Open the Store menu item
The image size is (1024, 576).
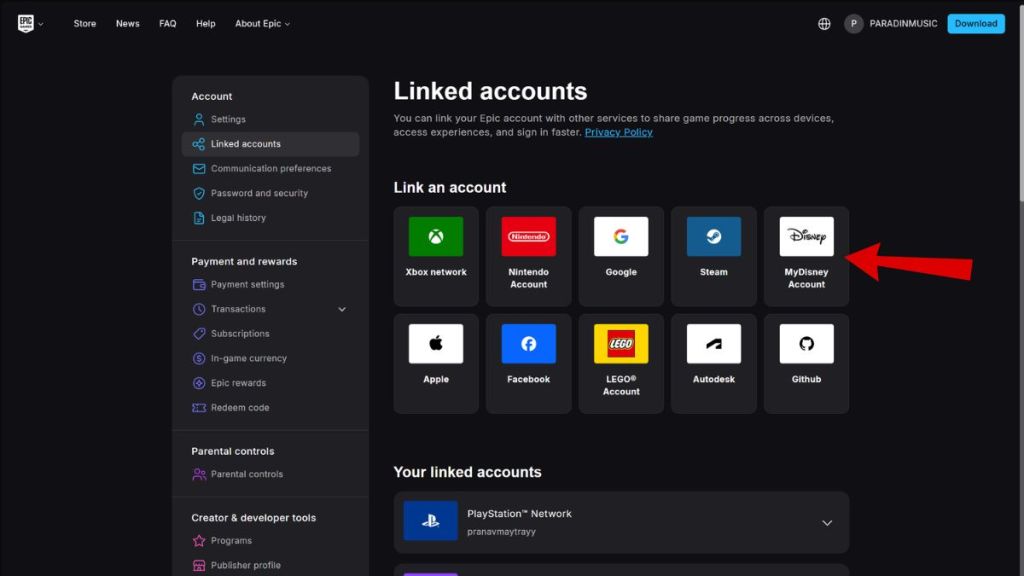tap(85, 24)
